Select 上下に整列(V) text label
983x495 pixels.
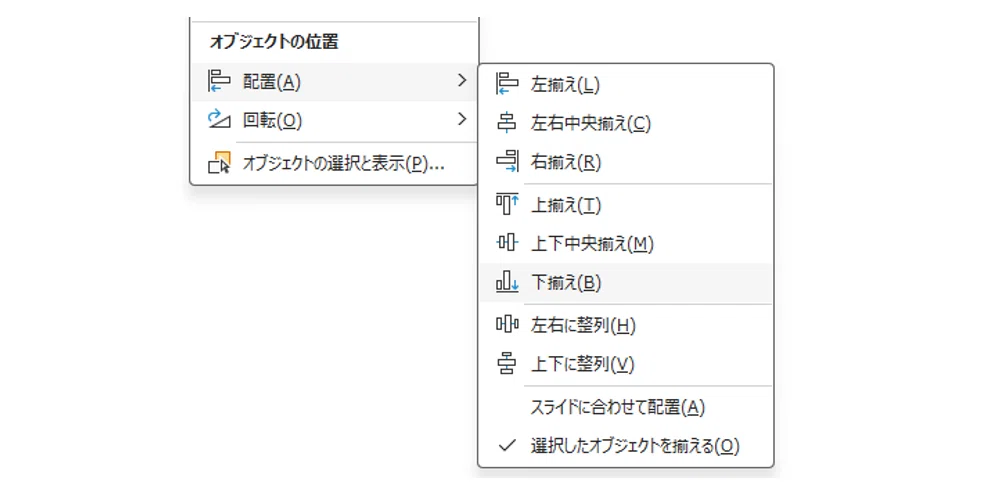pyautogui.click(x=582, y=364)
